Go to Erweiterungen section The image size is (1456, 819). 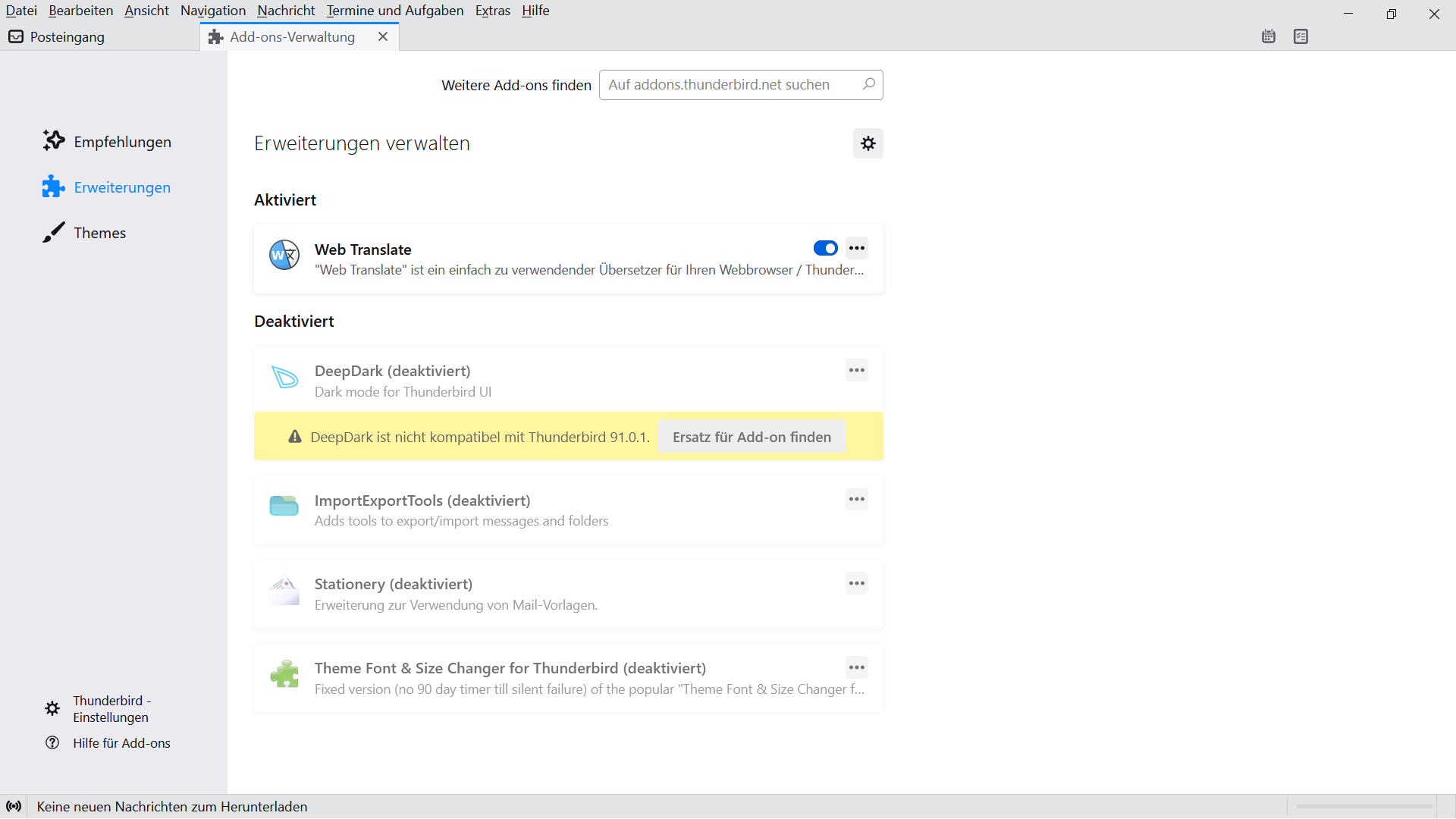(x=122, y=187)
